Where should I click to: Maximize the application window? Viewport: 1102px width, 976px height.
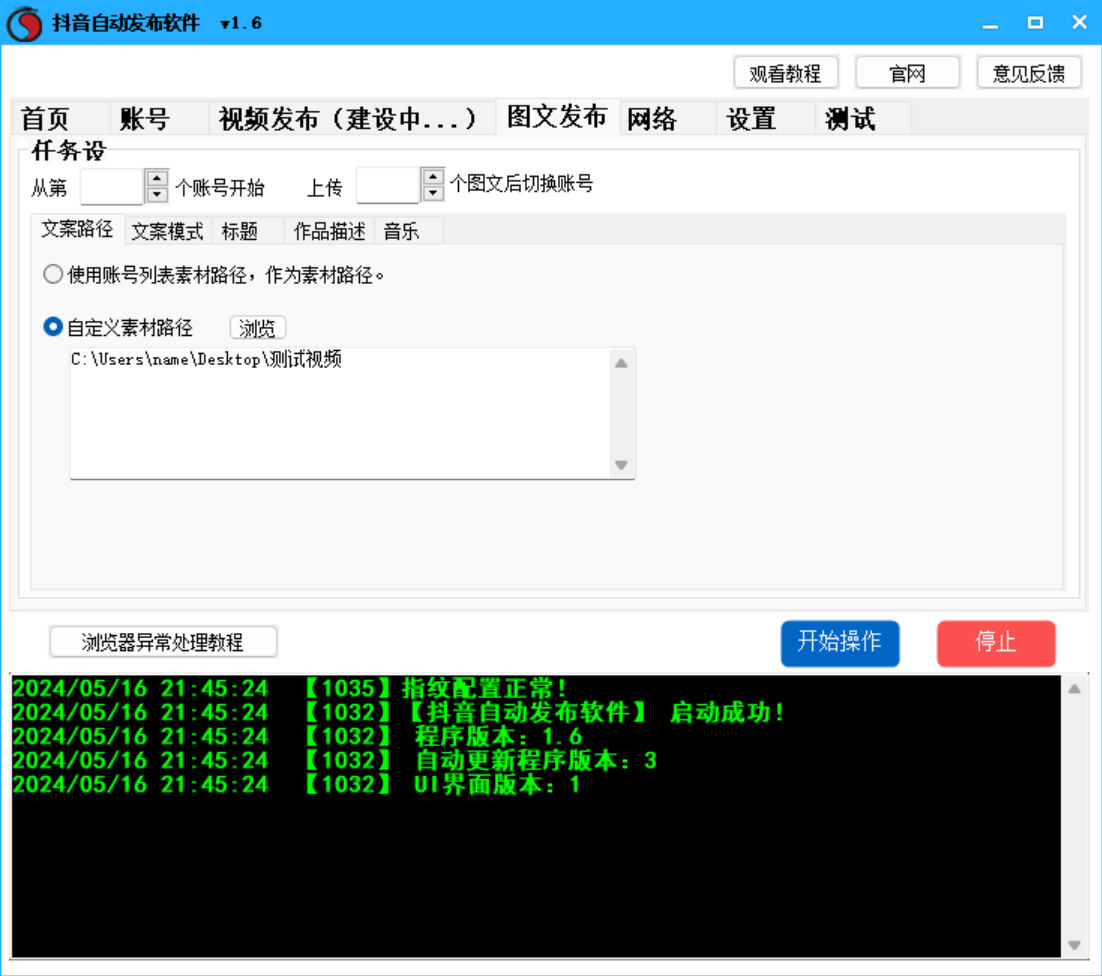[1035, 23]
